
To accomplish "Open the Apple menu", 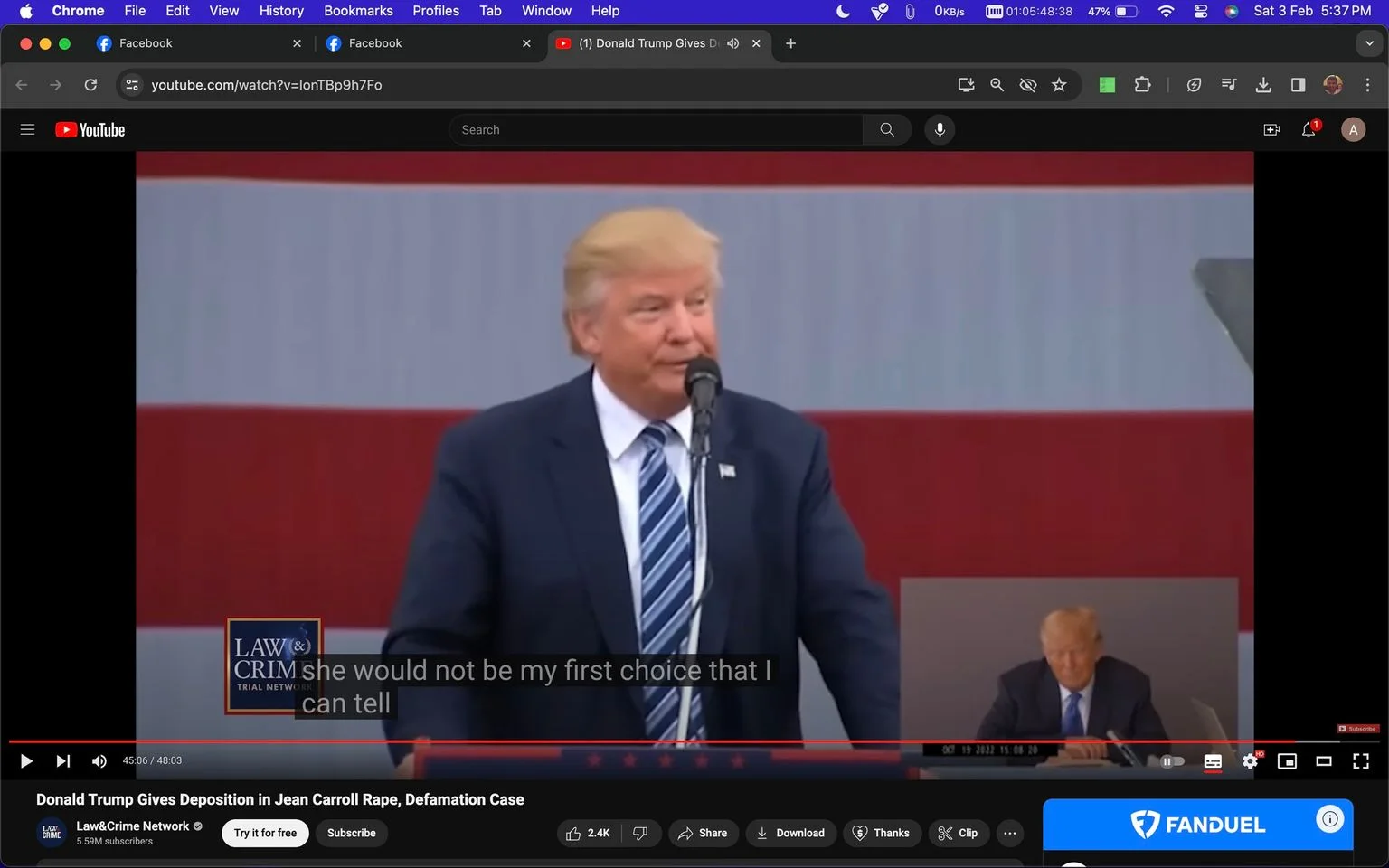I will click(x=25, y=11).
